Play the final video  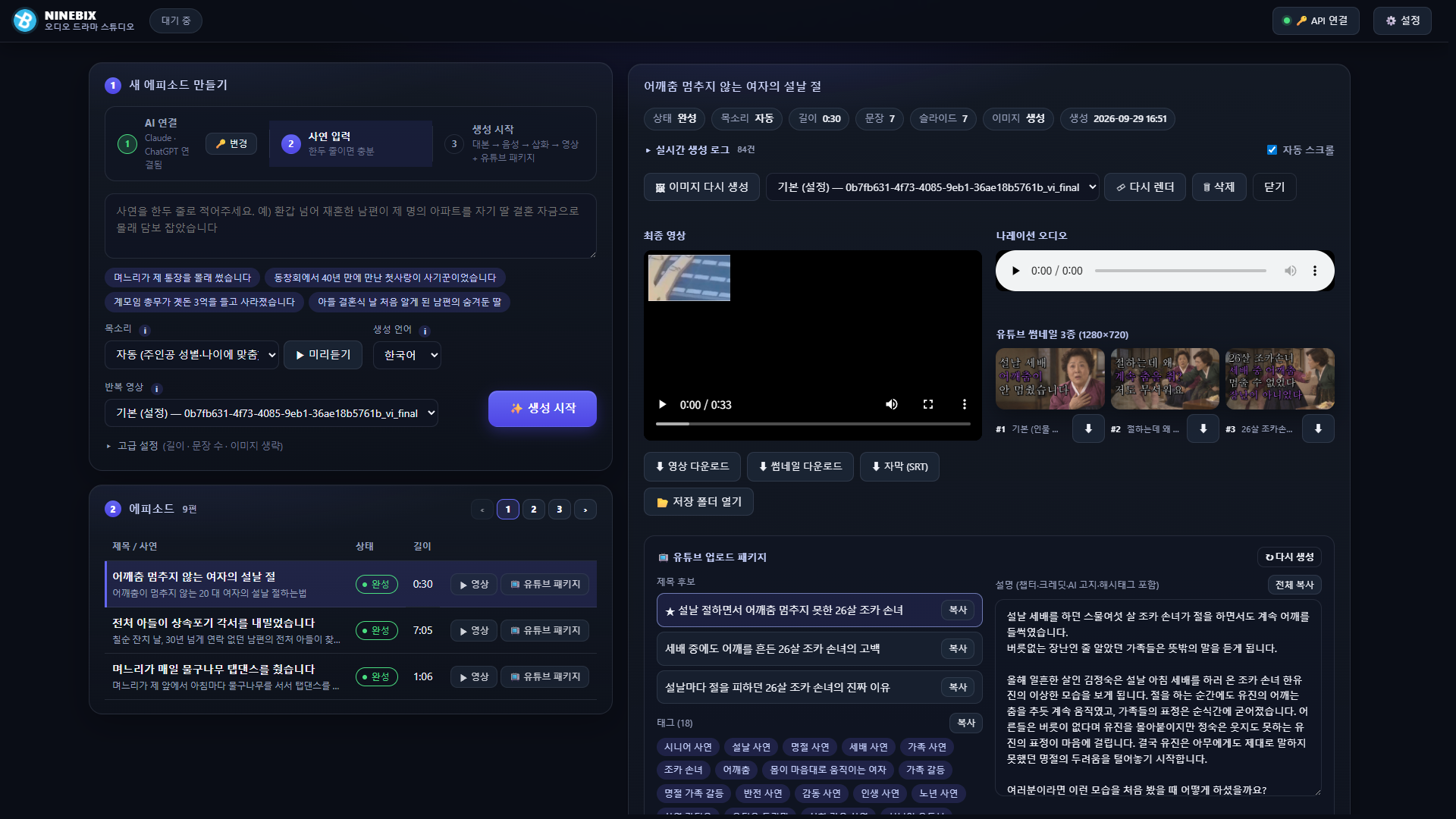tap(662, 404)
